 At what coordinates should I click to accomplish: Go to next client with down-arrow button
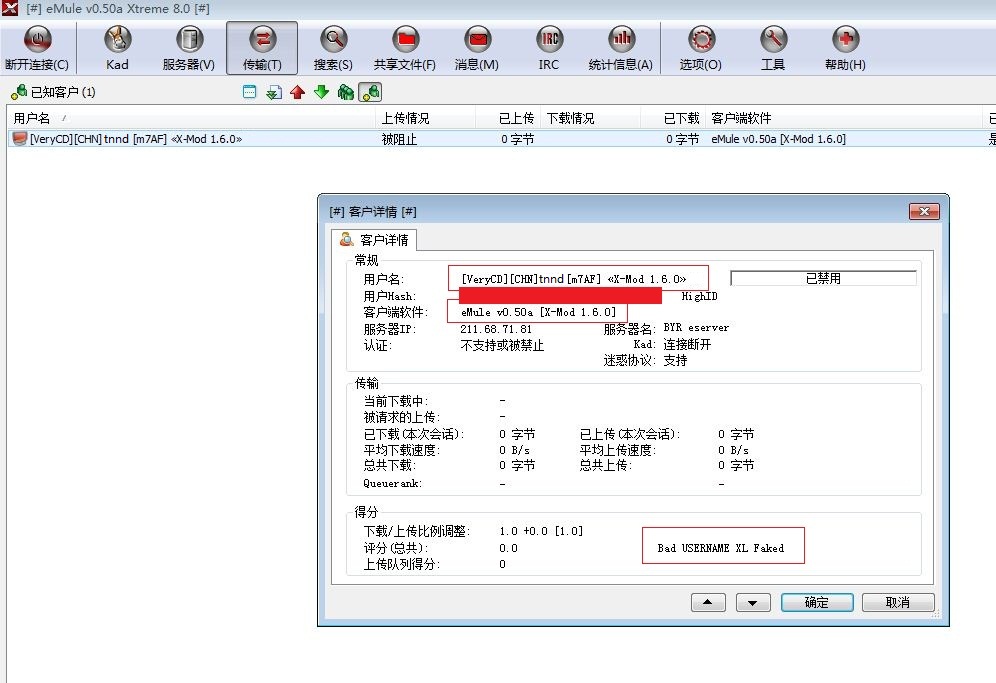pos(753,602)
